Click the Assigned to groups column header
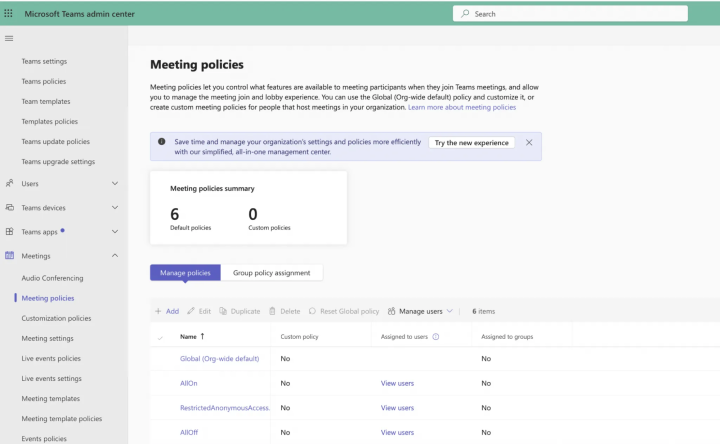 pyautogui.click(x=507, y=337)
